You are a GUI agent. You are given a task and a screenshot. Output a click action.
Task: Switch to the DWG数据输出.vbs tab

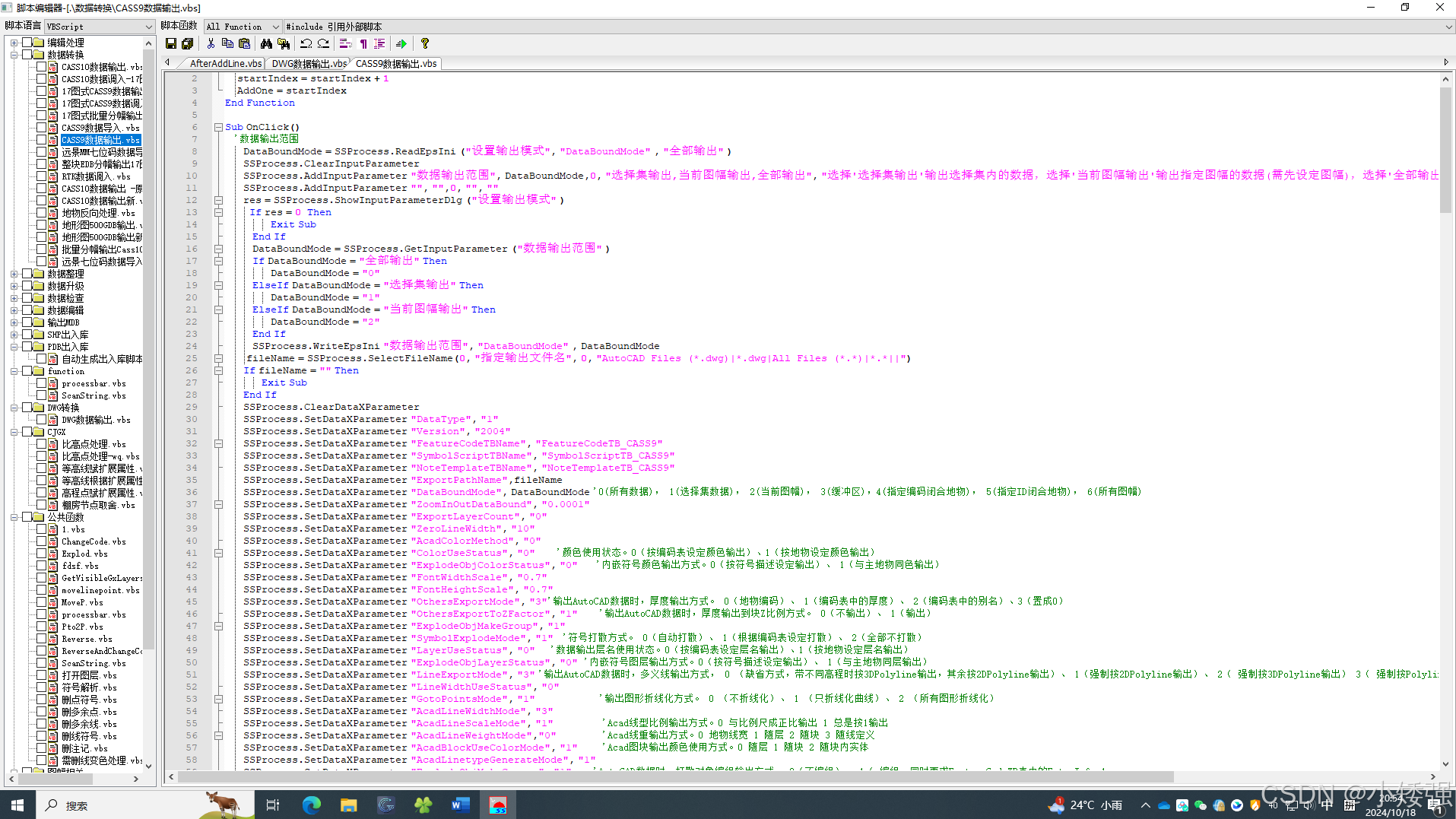pos(309,64)
